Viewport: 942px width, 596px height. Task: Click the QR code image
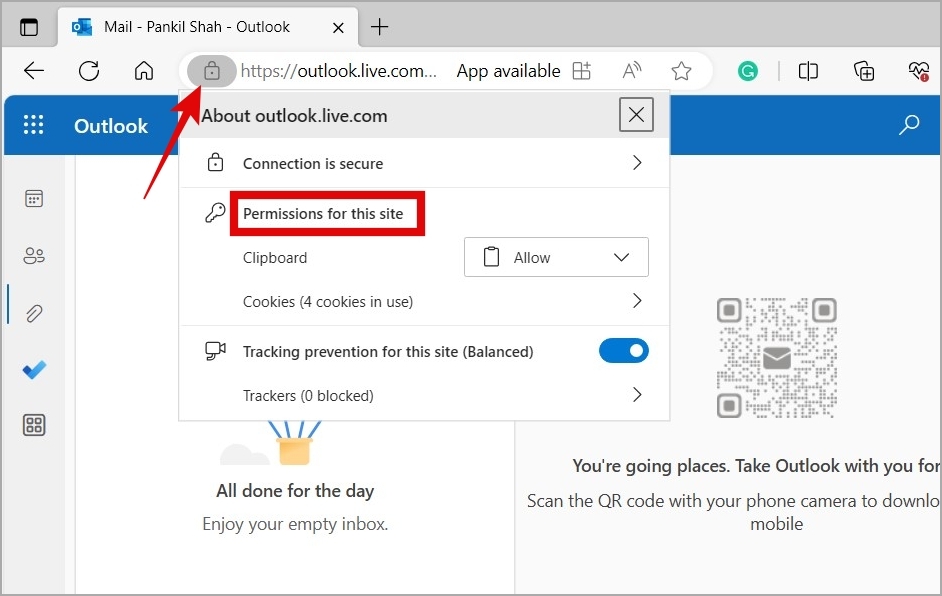(777, 357)
